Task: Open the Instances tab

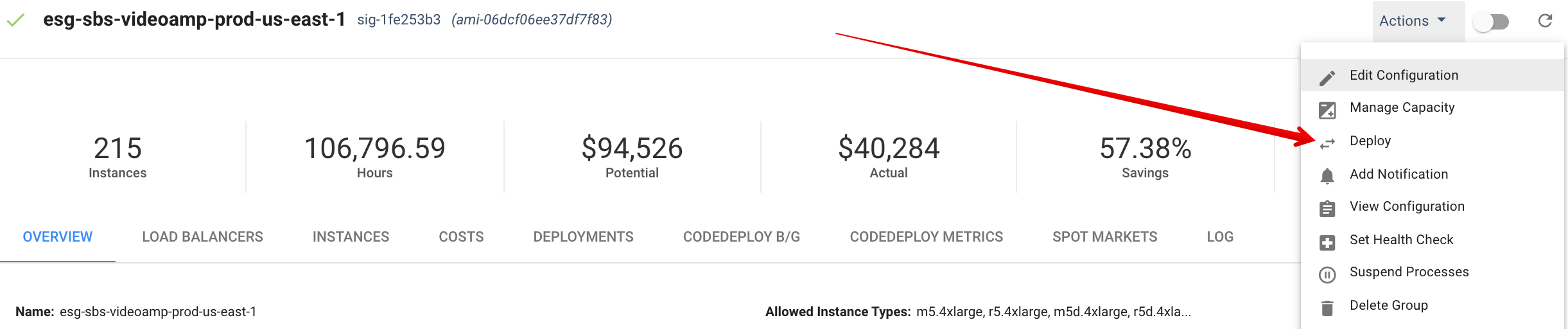Action: (x=351, y=237)
